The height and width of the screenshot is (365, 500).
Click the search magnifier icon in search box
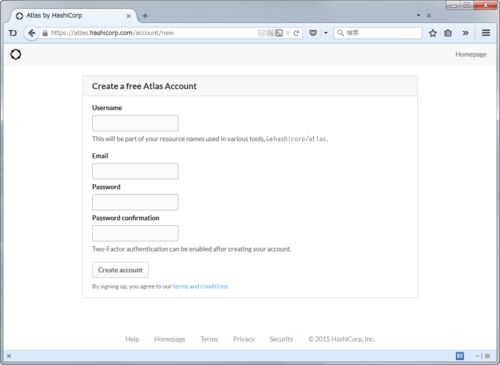(x=340, y=33)
